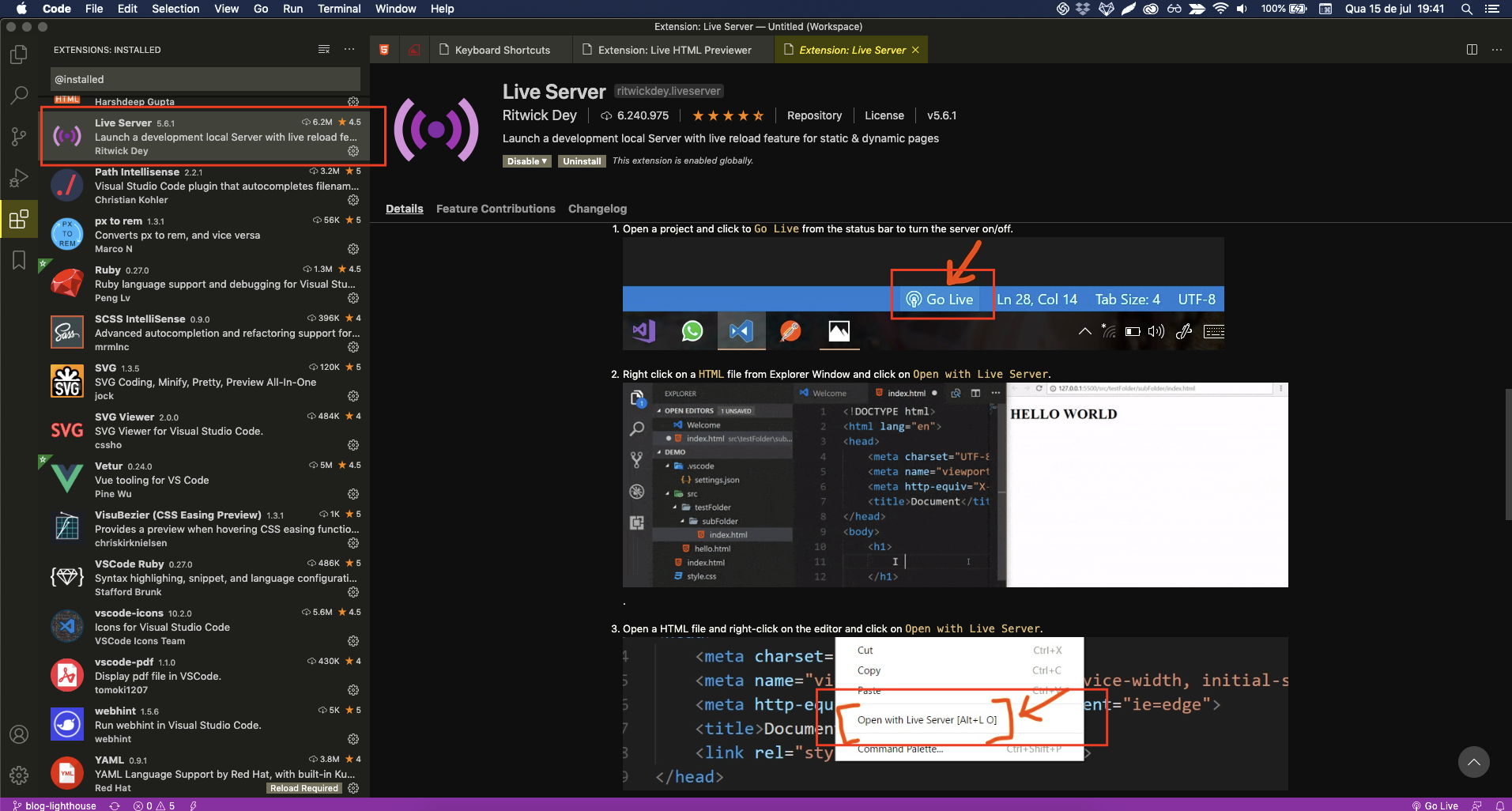Image resolution: width=1512 pixels, height=811 pixels.
Task: Open the Apple menu
Action: click(x=21, y=9)
